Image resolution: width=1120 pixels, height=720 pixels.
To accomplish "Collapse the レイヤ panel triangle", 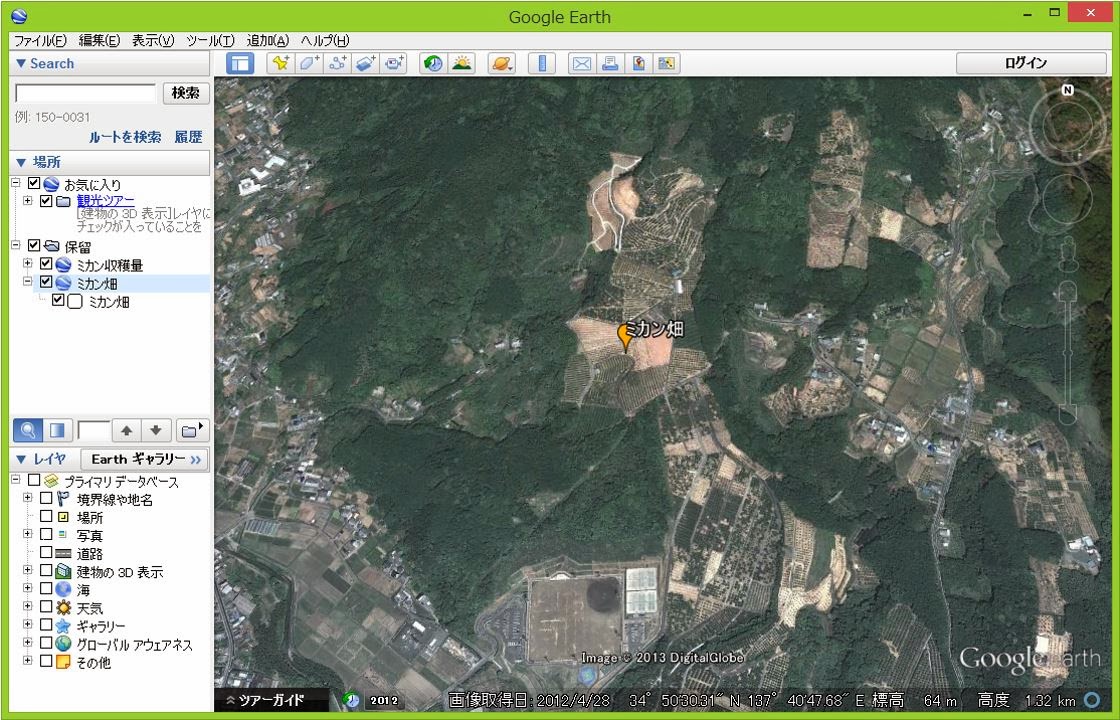I will pos(21,459).
